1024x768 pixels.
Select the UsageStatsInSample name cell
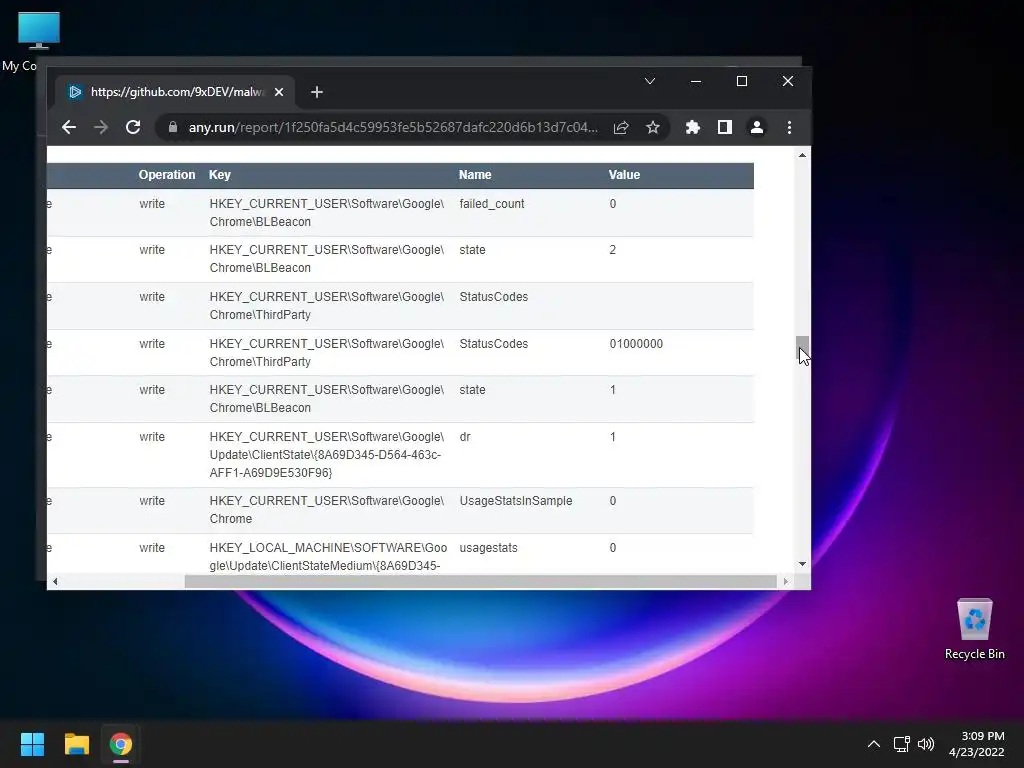[x=516, y=501]
